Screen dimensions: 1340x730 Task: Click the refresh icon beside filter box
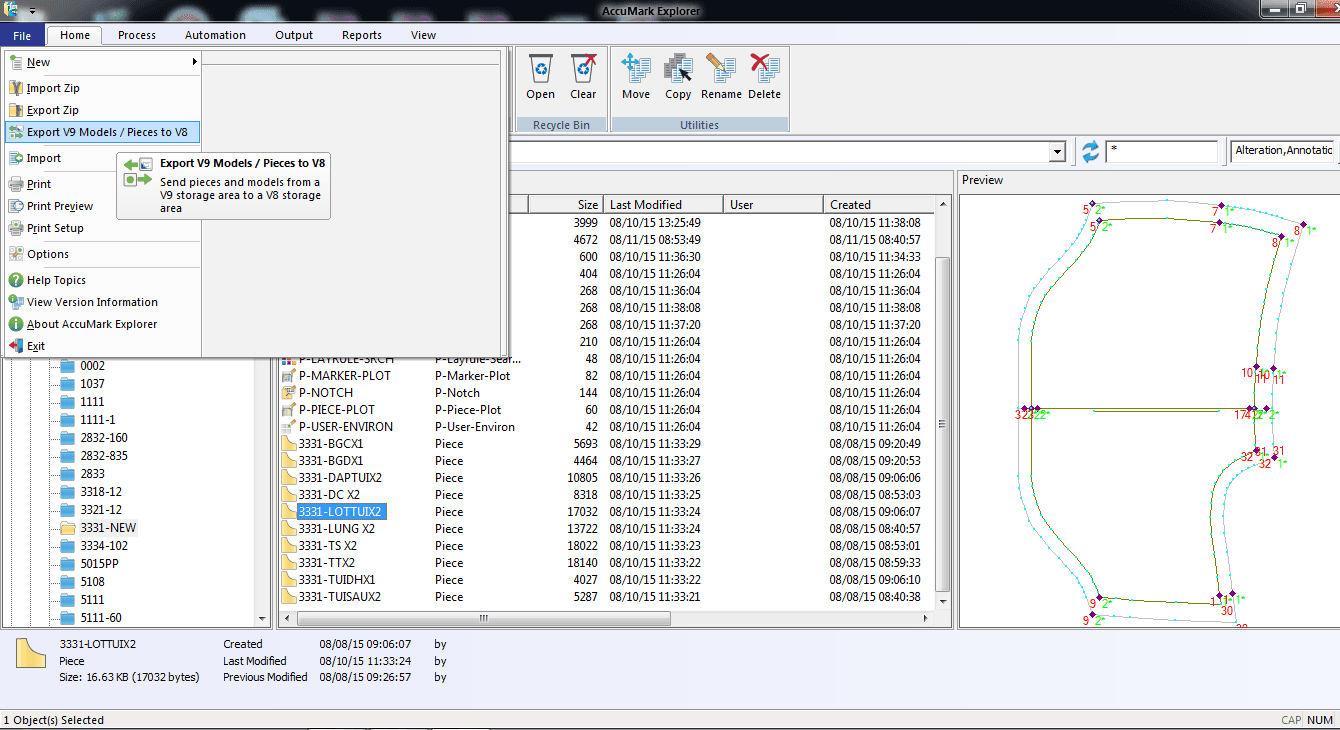pos(1090,151)
